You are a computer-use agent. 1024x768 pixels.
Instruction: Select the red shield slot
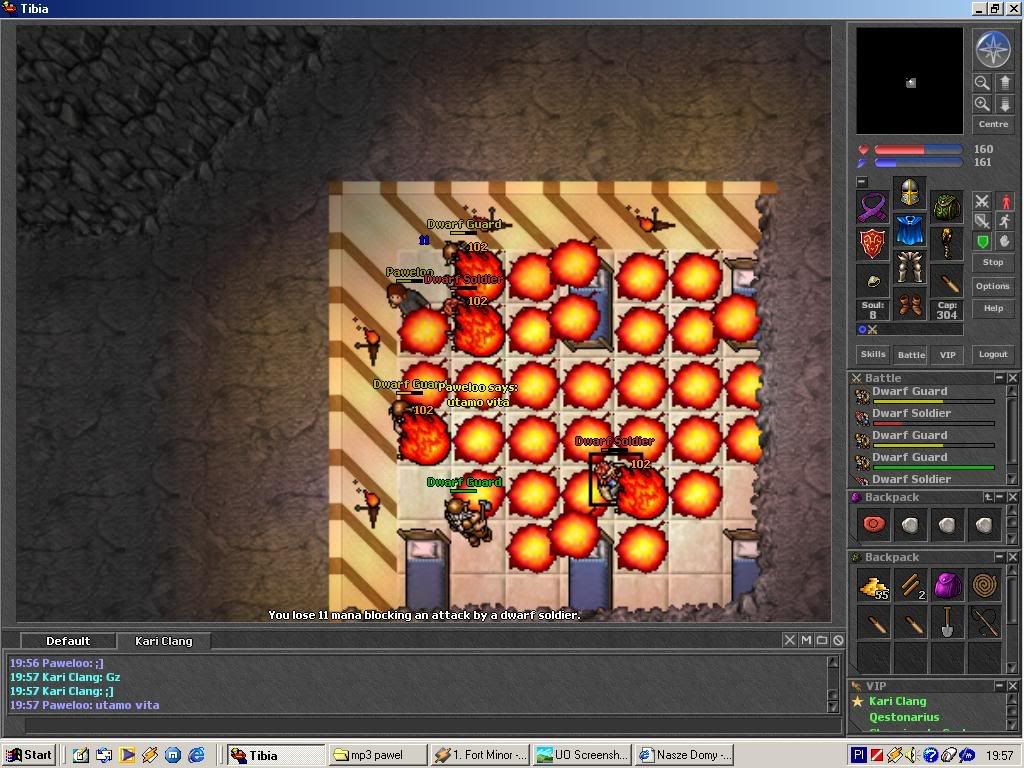click(x=872, y=244)
